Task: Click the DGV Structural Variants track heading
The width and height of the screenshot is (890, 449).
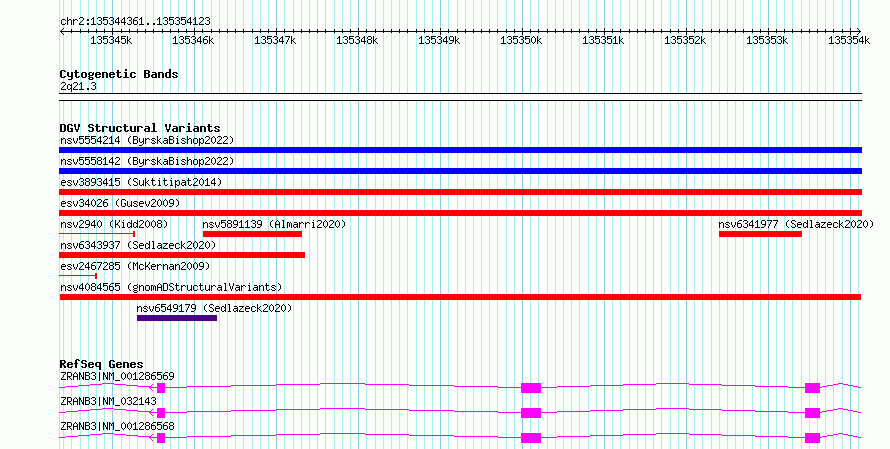Action: (x=140, y=128)
